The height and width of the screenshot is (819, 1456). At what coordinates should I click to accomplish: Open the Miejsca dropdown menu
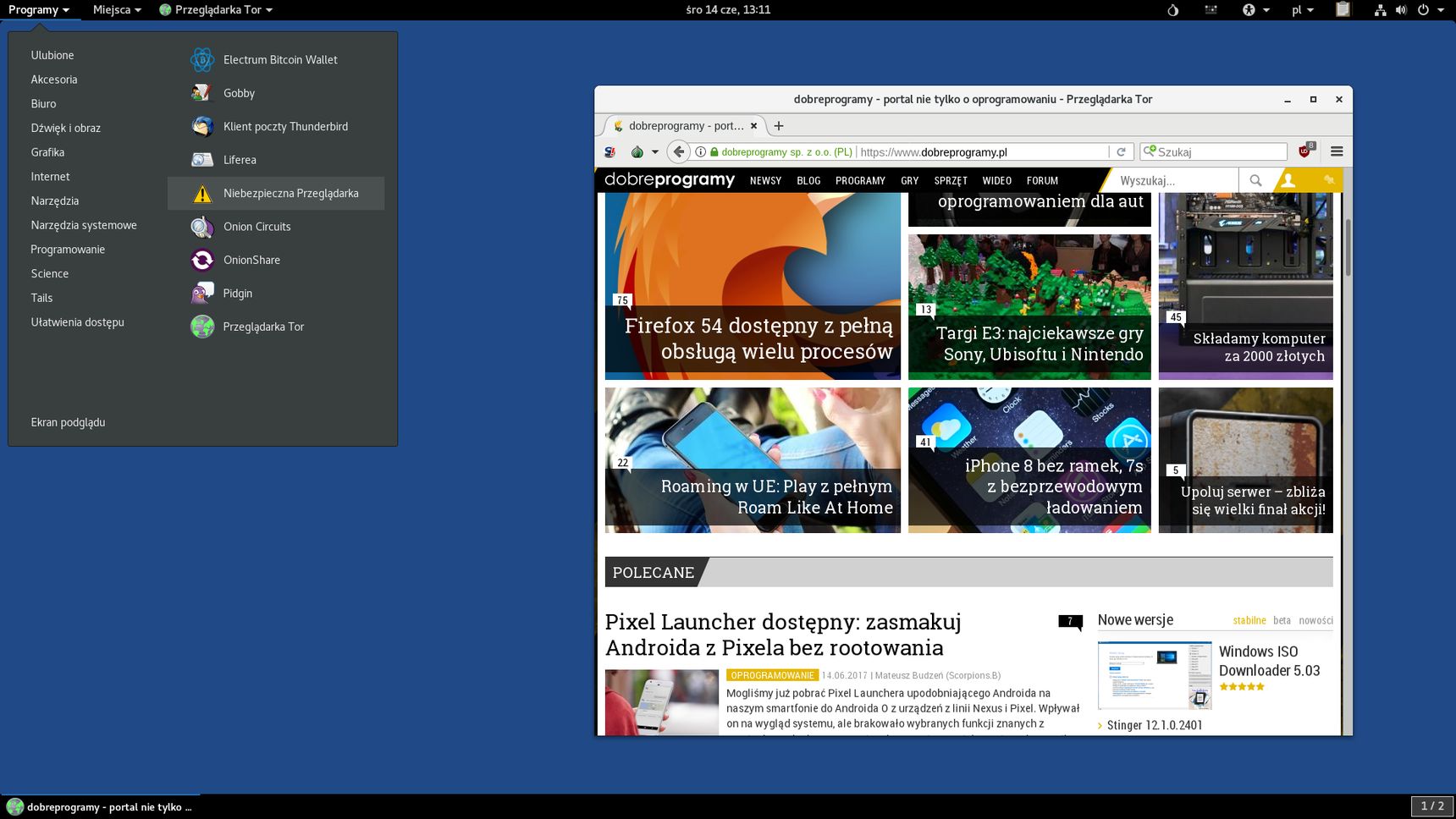[x=117, y=10]
